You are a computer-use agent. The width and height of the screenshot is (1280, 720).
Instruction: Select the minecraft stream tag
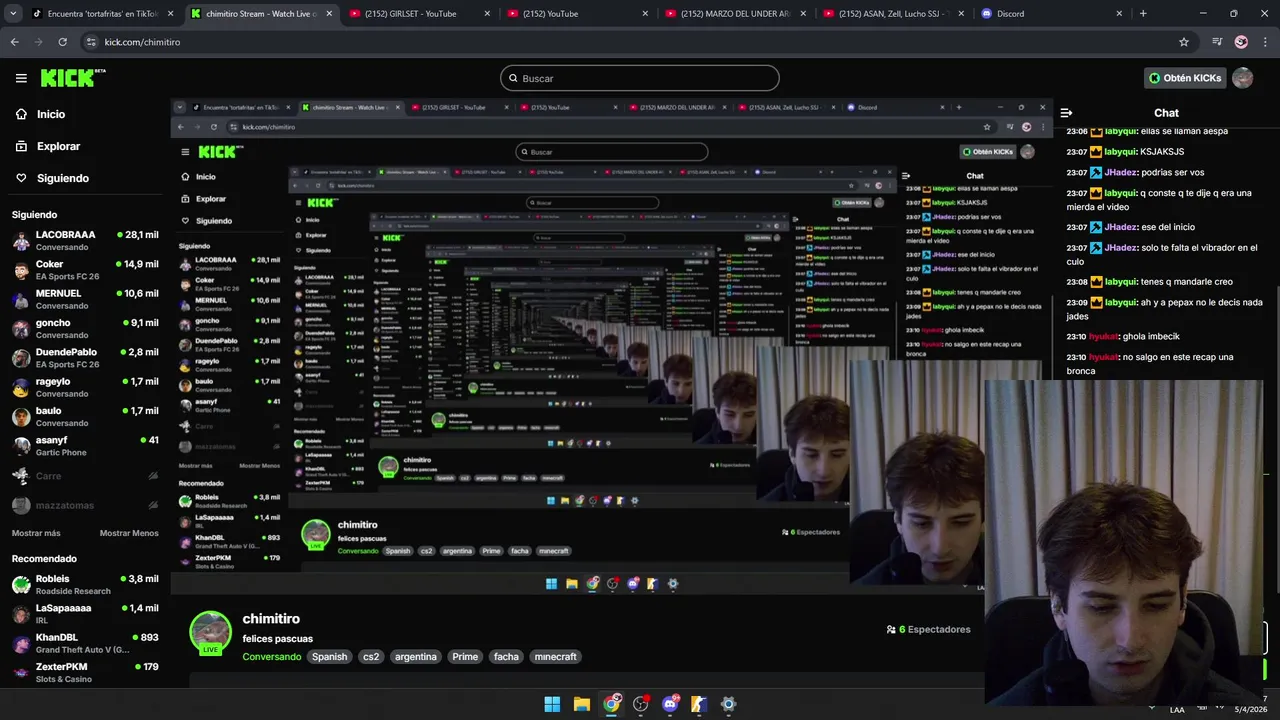point(555,657)
